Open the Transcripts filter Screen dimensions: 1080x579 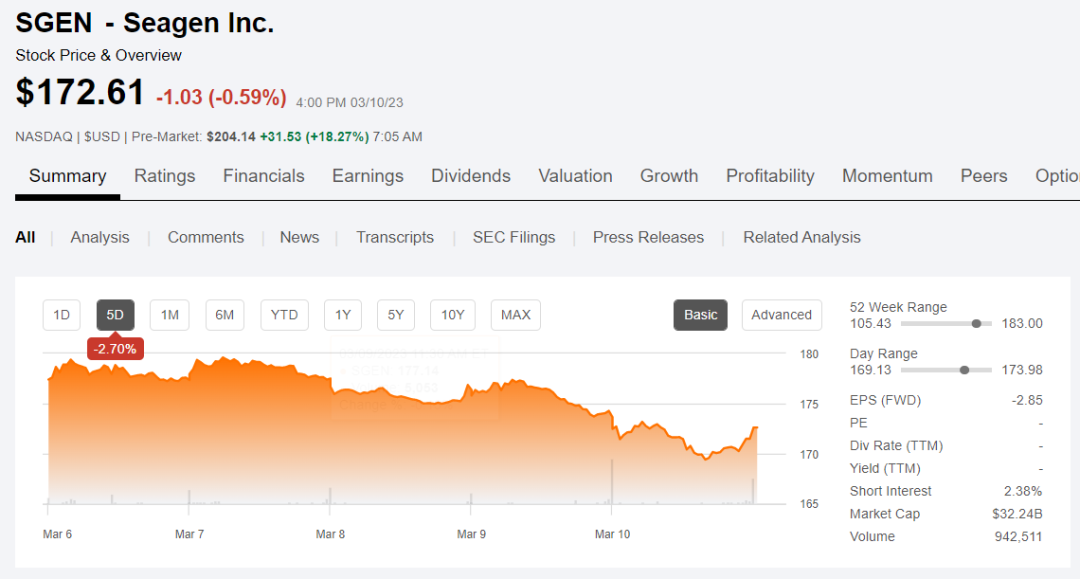(395, 237)
